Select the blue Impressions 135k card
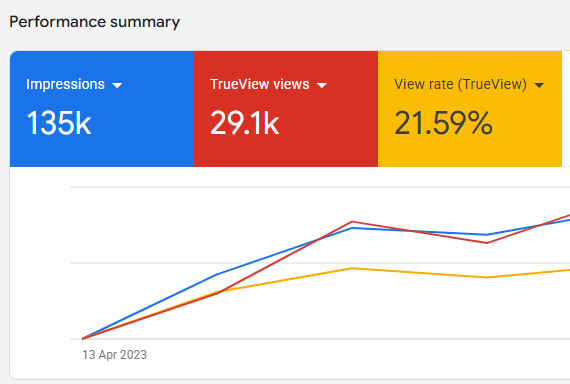Viewport: 570px width, 384px height. (102, 109)
